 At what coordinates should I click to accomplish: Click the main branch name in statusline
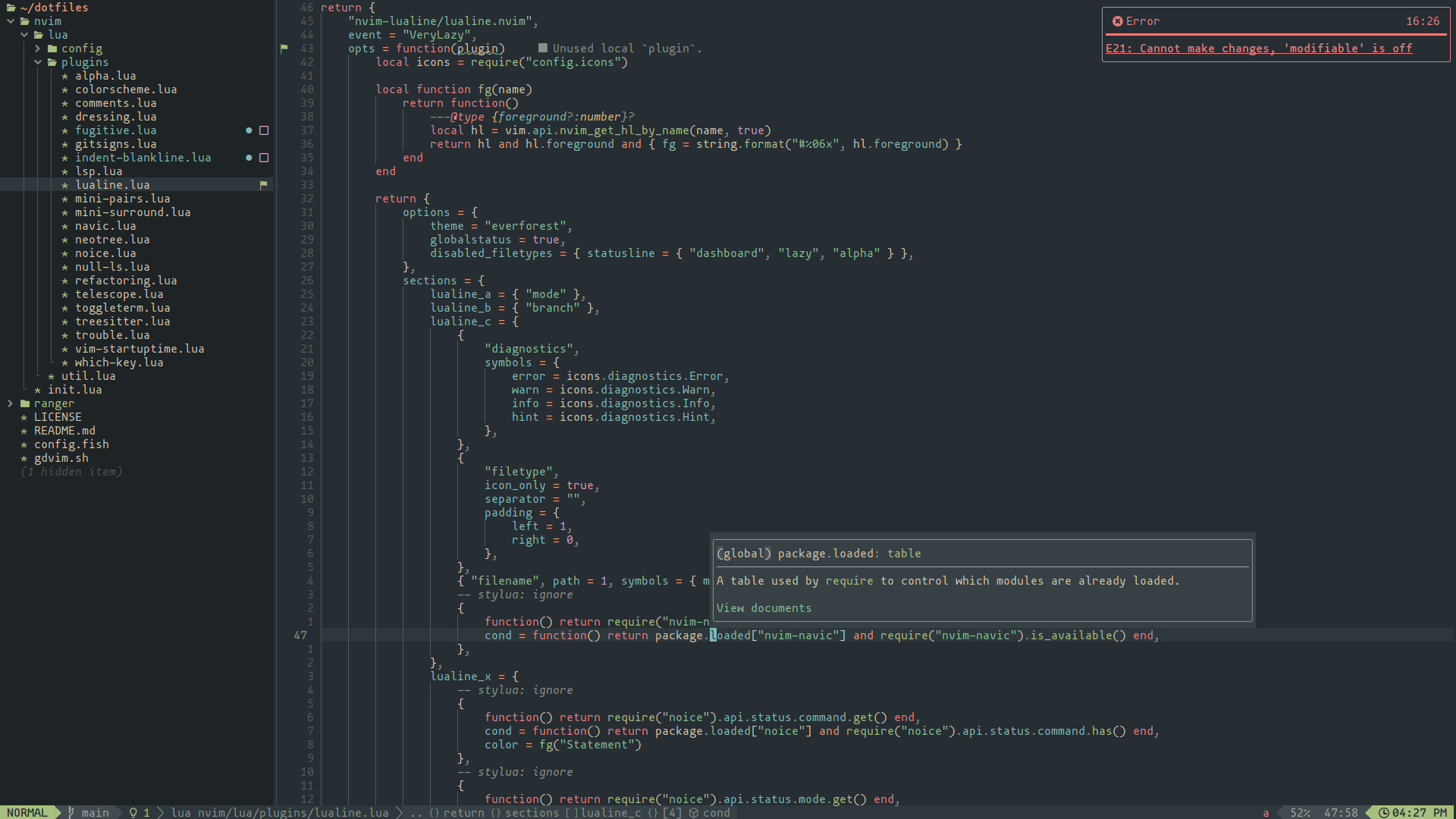pos(95,812)
